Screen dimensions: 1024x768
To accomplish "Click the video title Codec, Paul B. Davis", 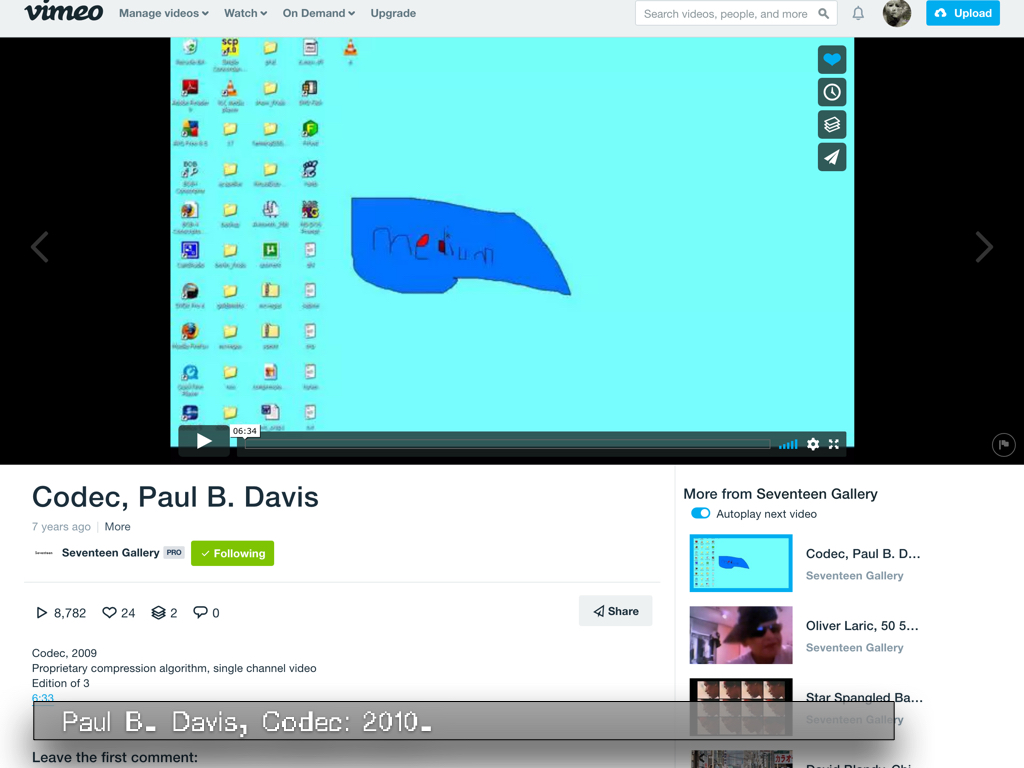I will click(x=175, y=497).
